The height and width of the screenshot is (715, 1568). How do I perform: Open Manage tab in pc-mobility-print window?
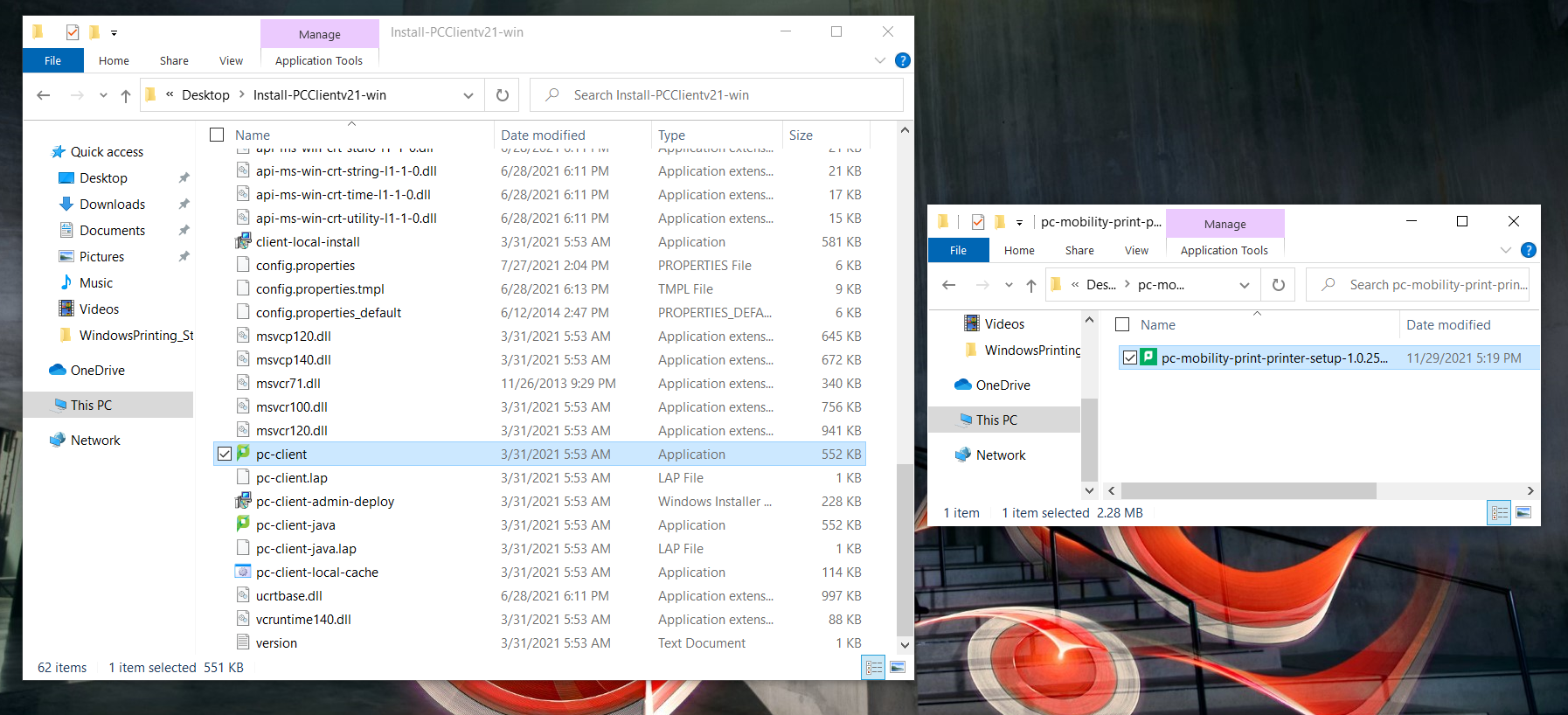1225,224
